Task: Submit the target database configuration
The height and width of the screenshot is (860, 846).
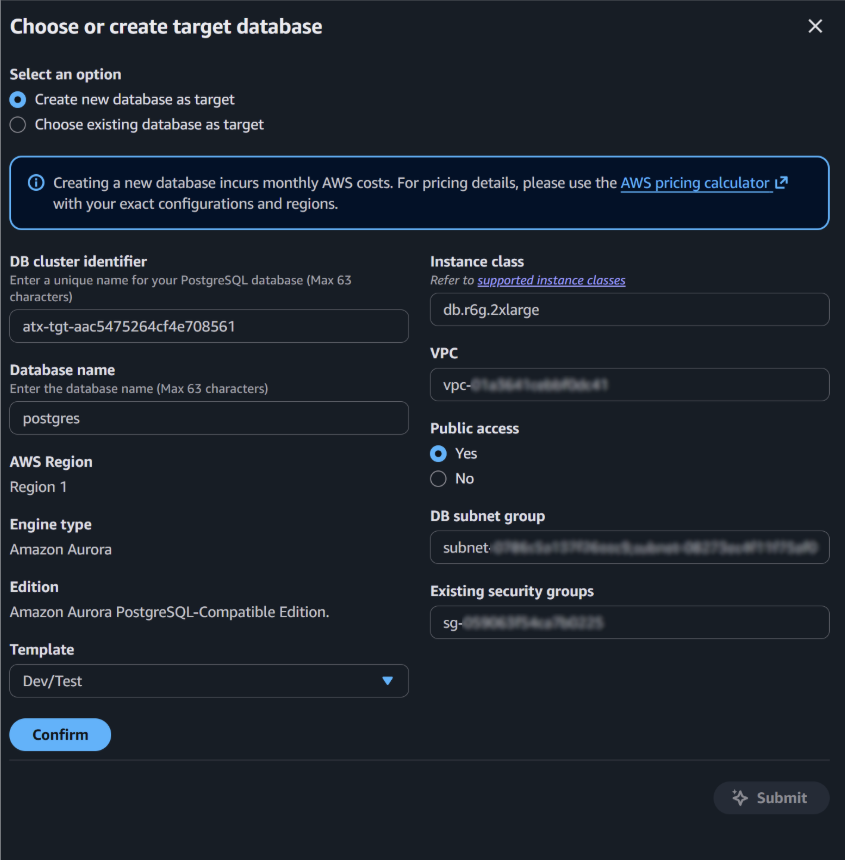Action: 771,797
